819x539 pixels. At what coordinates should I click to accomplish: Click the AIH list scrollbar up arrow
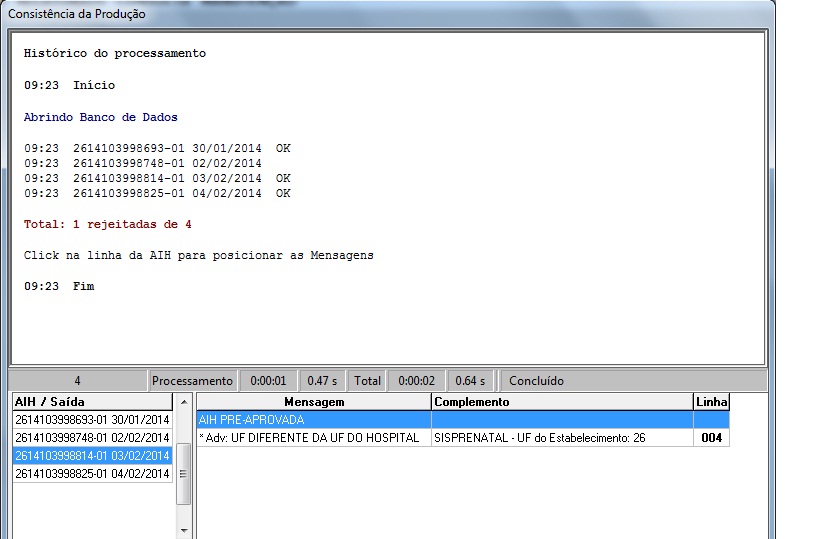coord(183,401)
